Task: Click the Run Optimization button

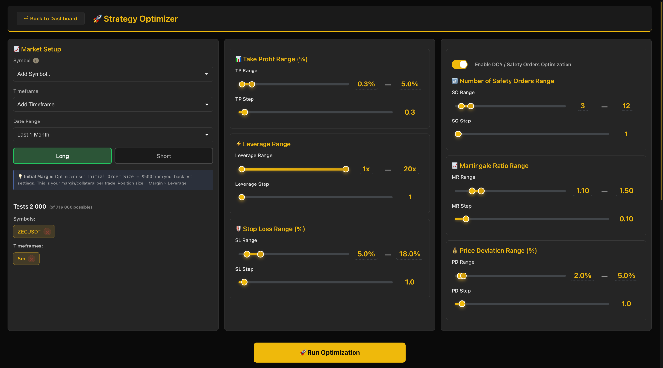Action: pyautogui.click(x=330, y=353)
